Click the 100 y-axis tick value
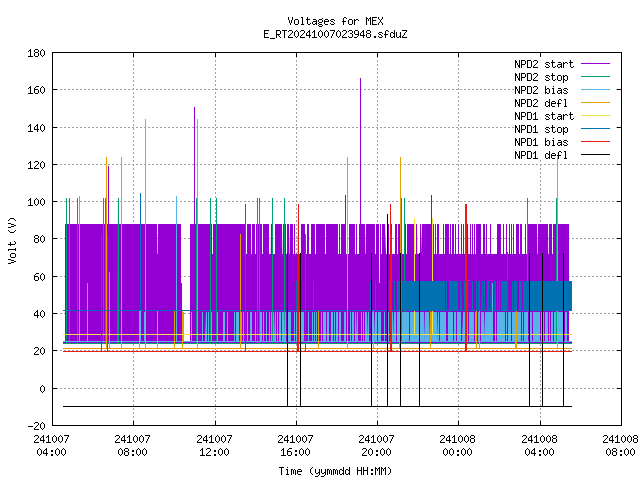 coord(36,202)
